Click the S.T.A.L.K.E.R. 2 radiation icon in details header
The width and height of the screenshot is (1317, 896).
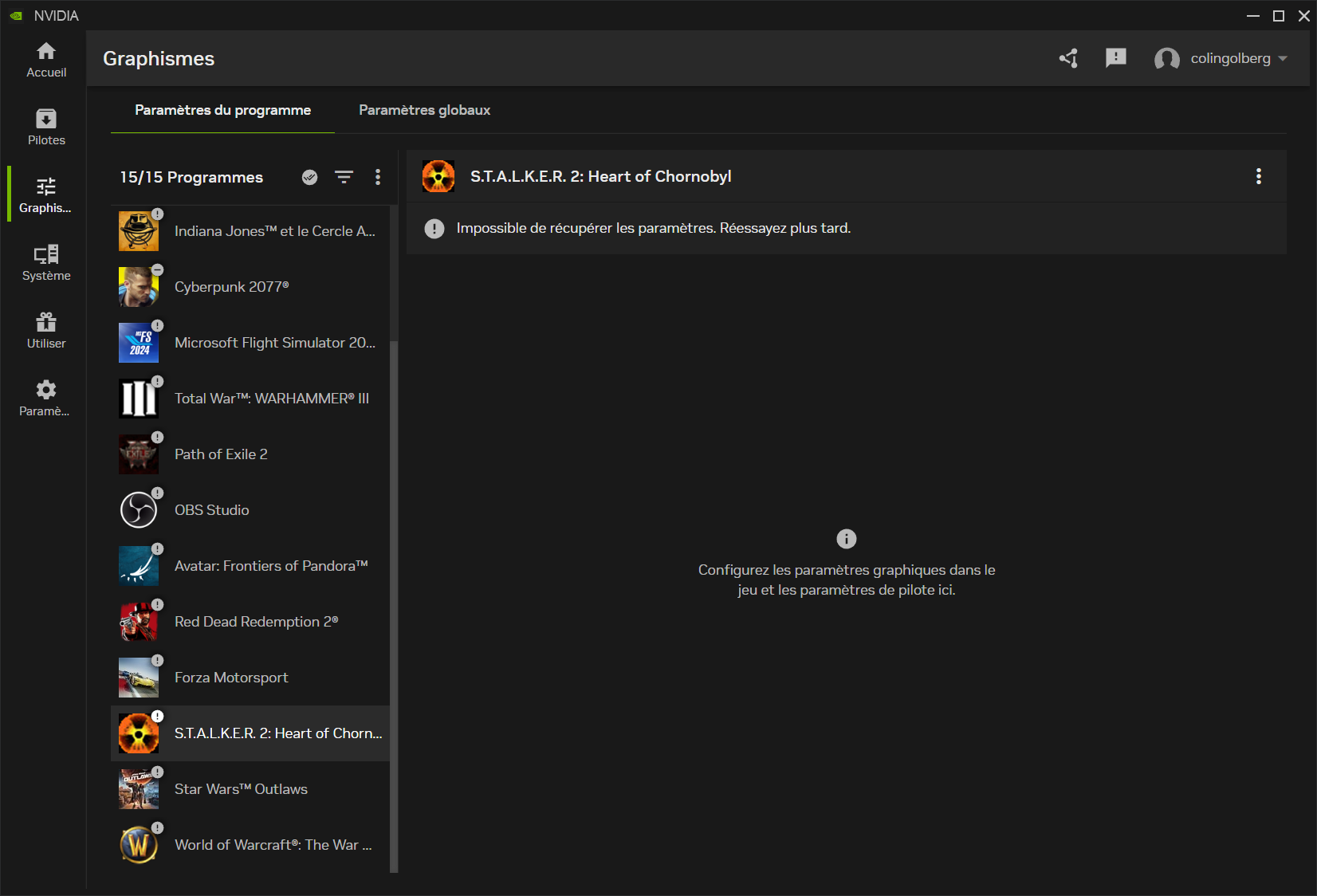pos(438,176)
